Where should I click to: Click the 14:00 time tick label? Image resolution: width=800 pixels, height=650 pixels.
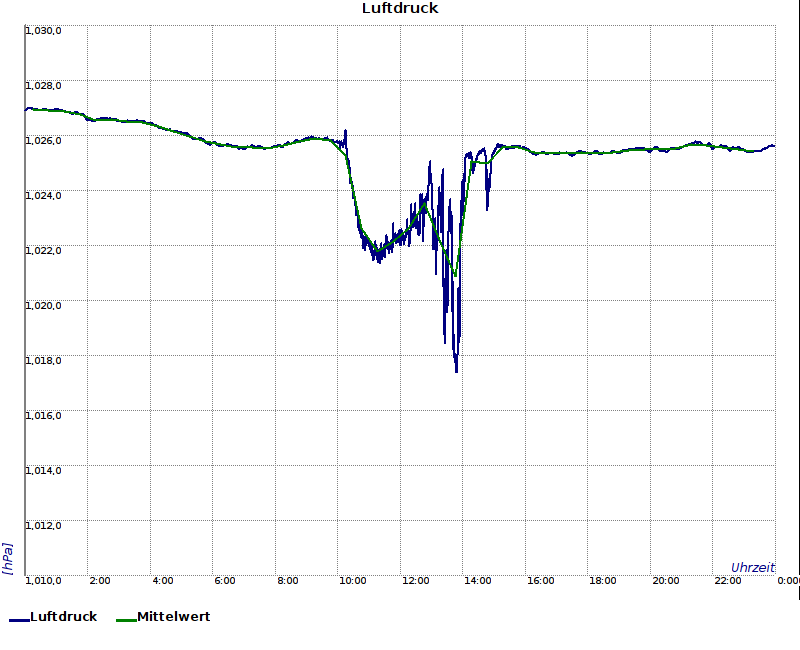point(478,581)
